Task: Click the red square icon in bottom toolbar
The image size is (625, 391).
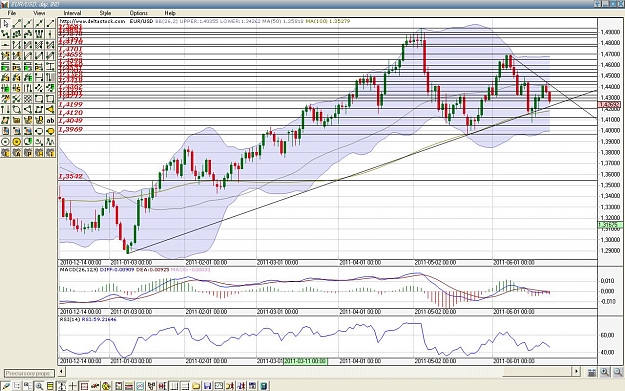Action: (x=84, y=386)
